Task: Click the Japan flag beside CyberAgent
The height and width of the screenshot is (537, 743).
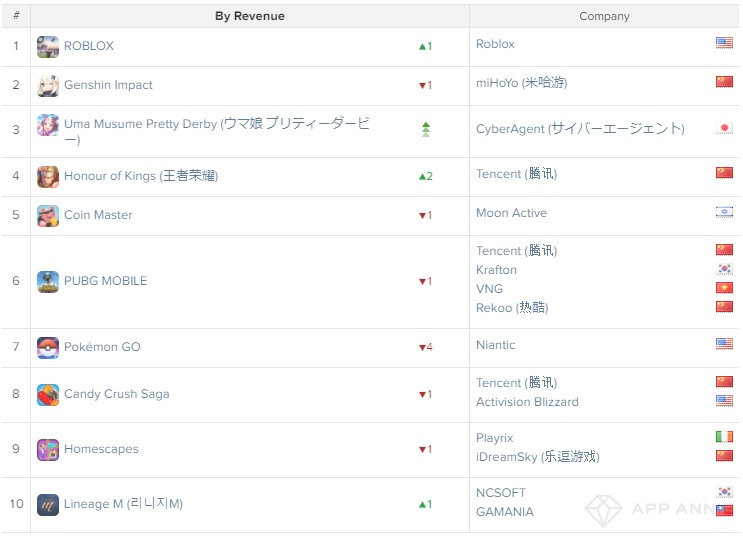Action: pyautogui.click(x=724, y=128)
